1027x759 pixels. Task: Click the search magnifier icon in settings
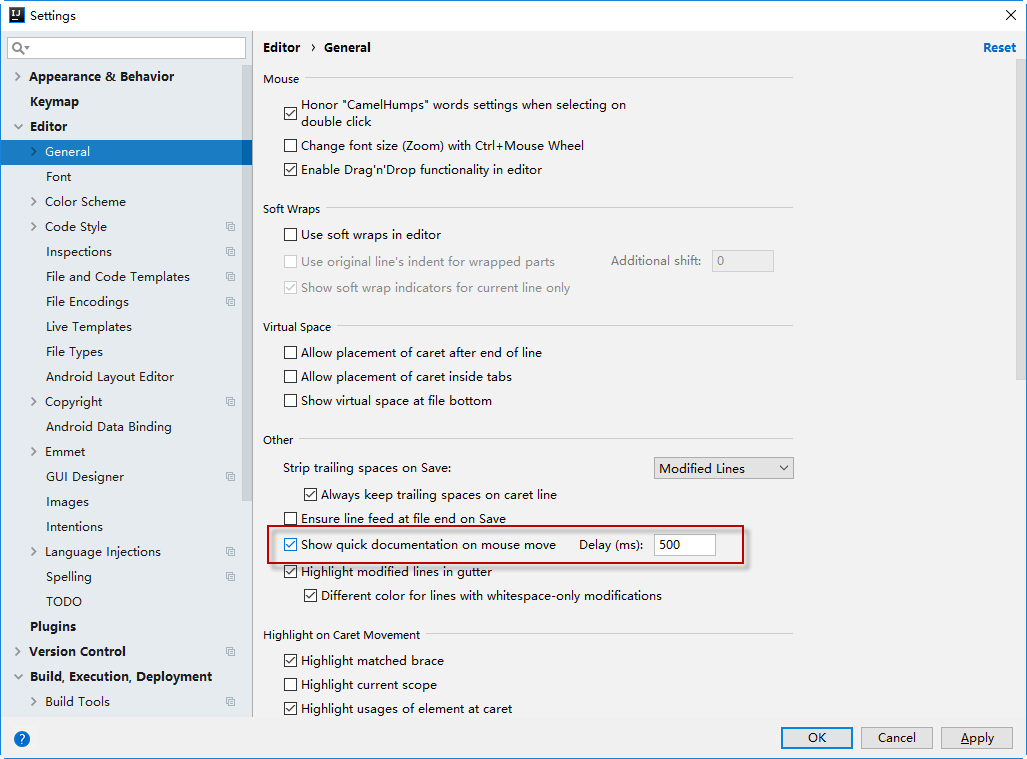[18, 48]
